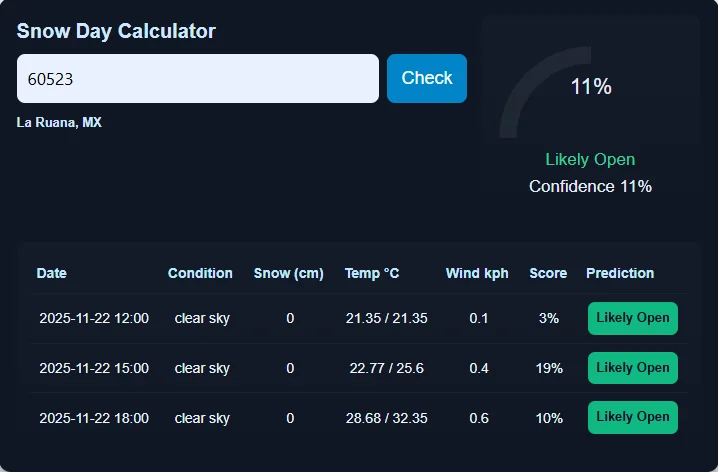
Task: Click the Condition column header
Action: 200,273
